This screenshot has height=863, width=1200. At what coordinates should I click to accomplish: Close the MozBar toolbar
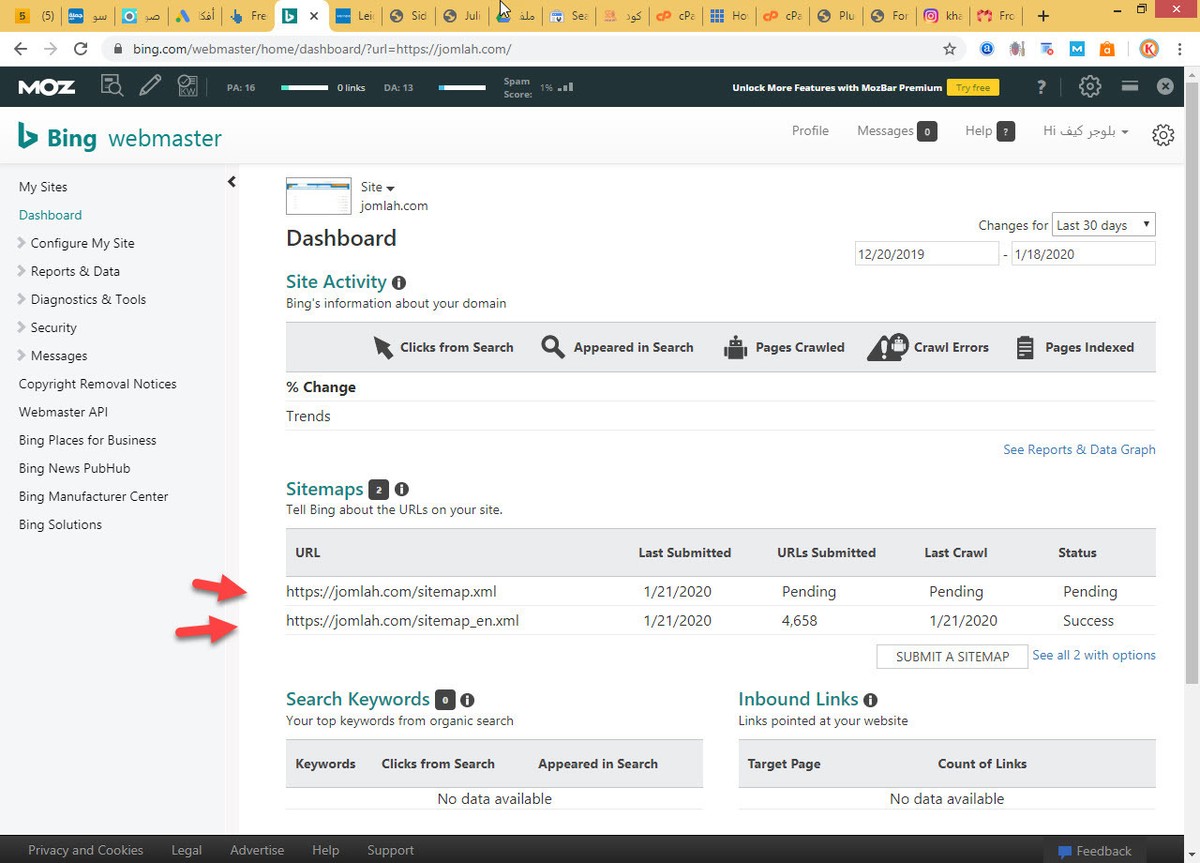(x=1165, y=87)
